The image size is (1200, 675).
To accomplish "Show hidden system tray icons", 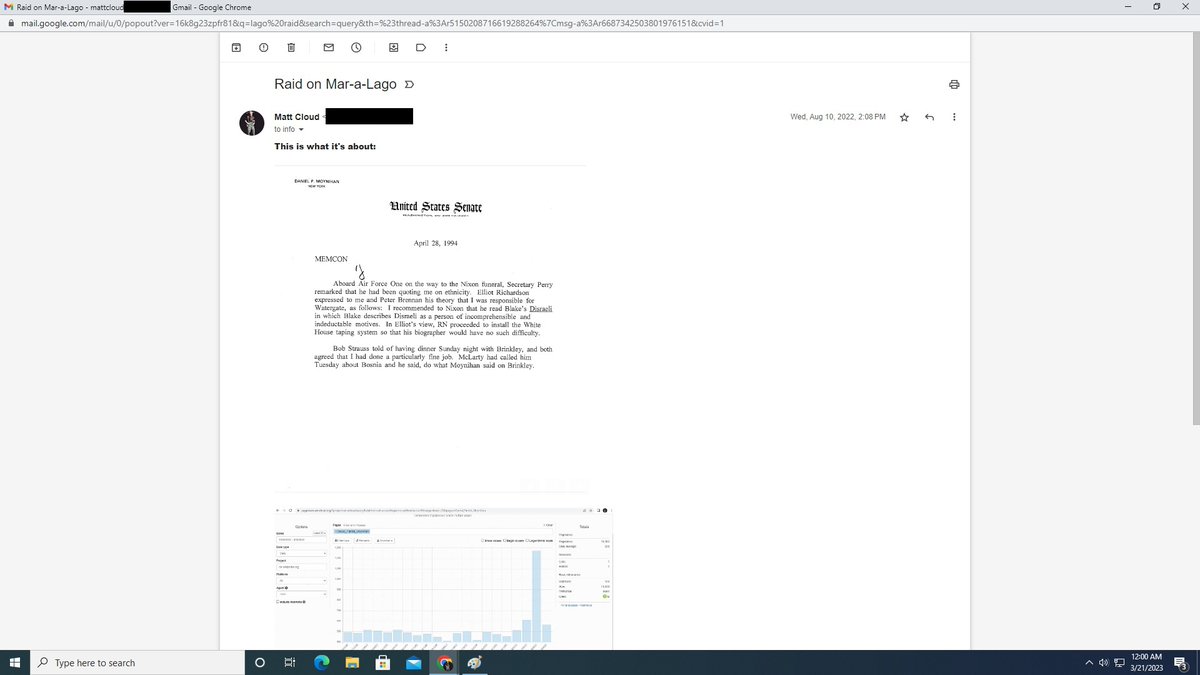I will pos(1088,661).
